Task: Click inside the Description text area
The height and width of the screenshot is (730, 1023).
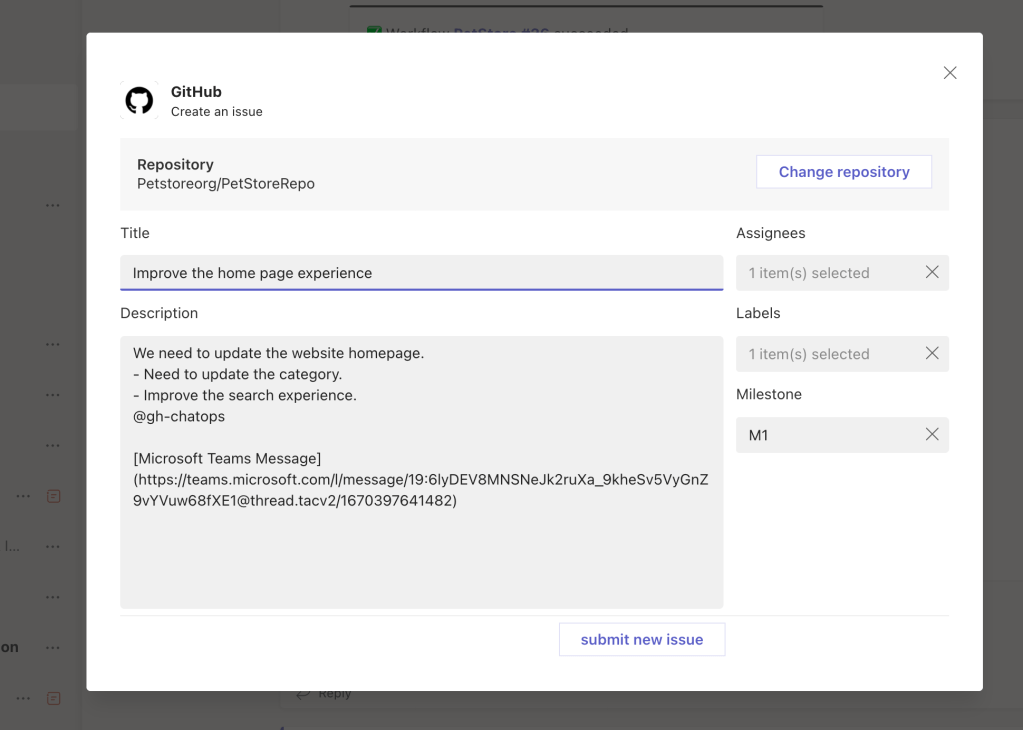Action: (x=421, y=472)
